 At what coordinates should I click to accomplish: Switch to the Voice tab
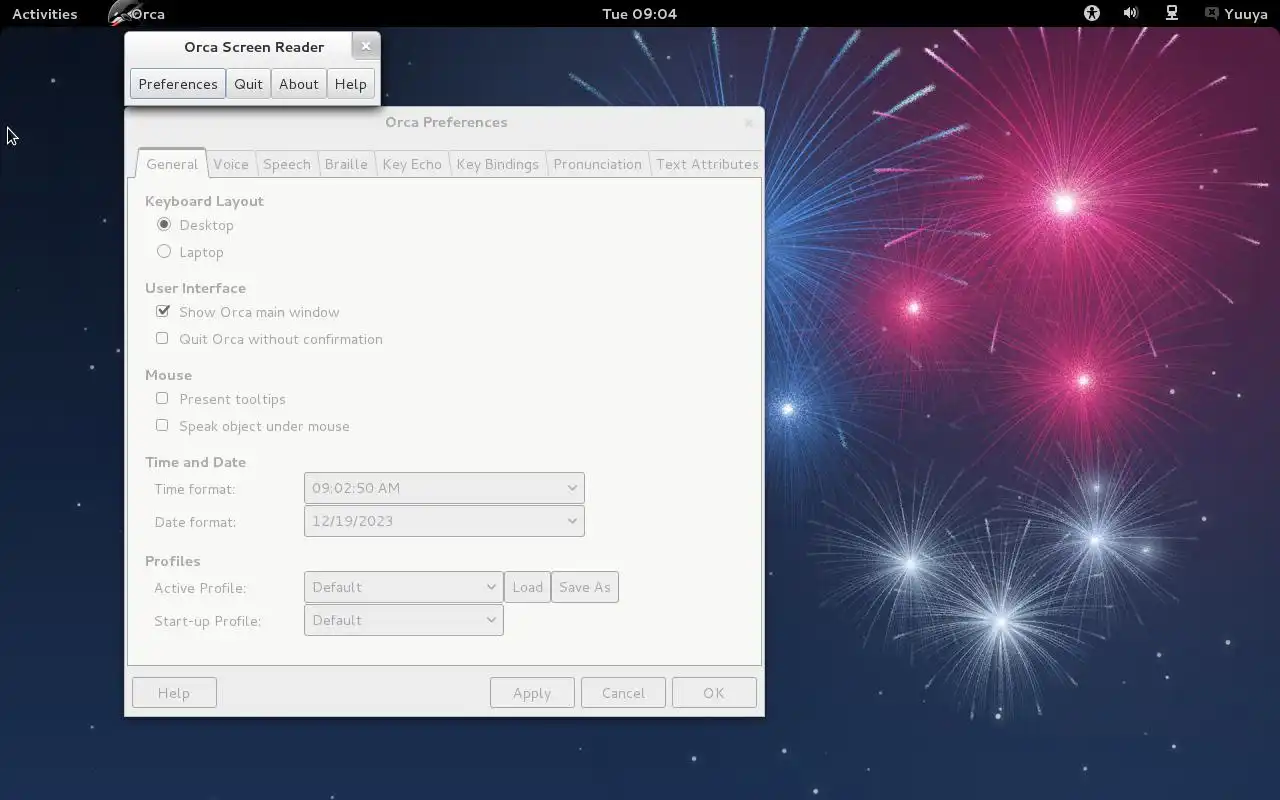point(231,164)
